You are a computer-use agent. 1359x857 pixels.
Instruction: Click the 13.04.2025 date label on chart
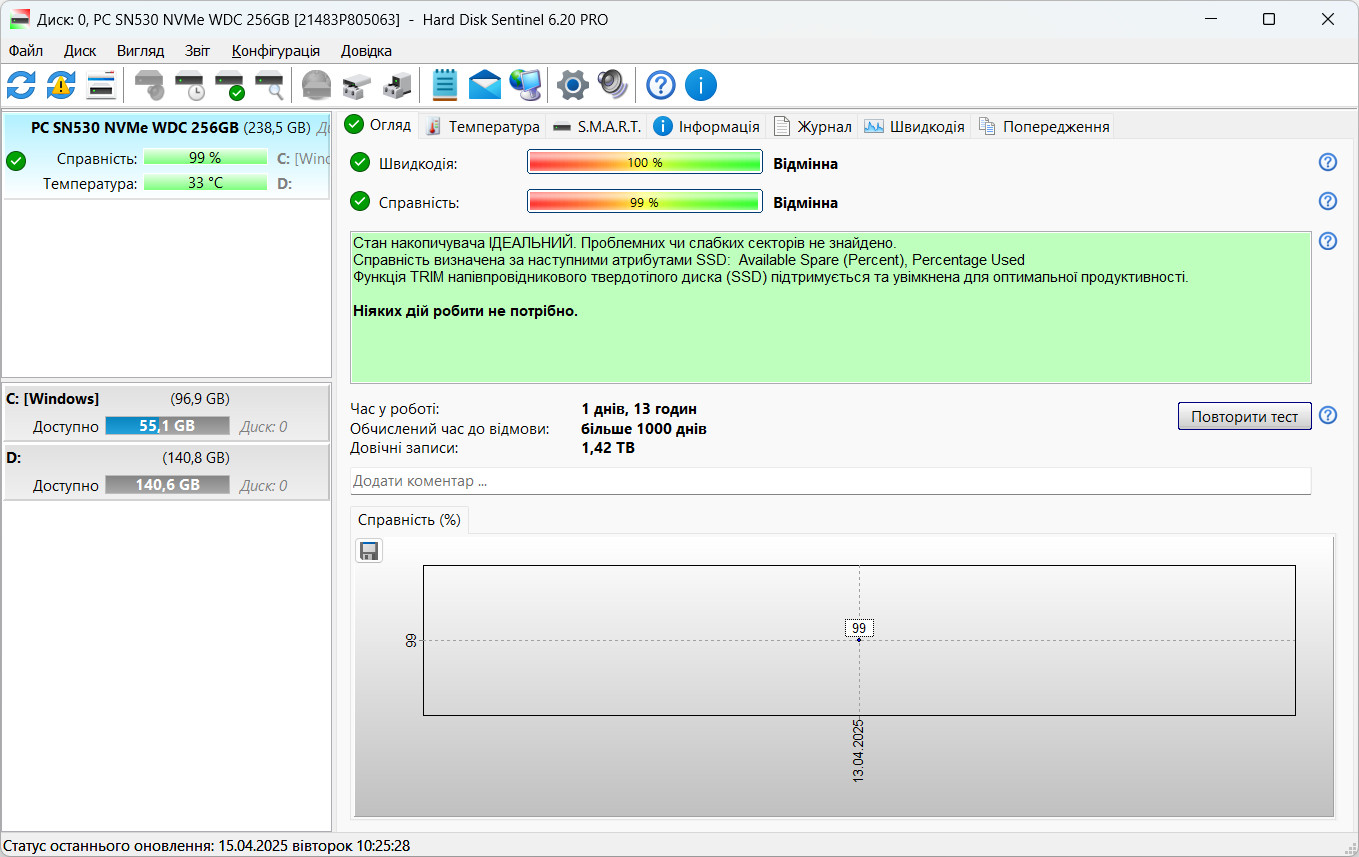(859, 750)
